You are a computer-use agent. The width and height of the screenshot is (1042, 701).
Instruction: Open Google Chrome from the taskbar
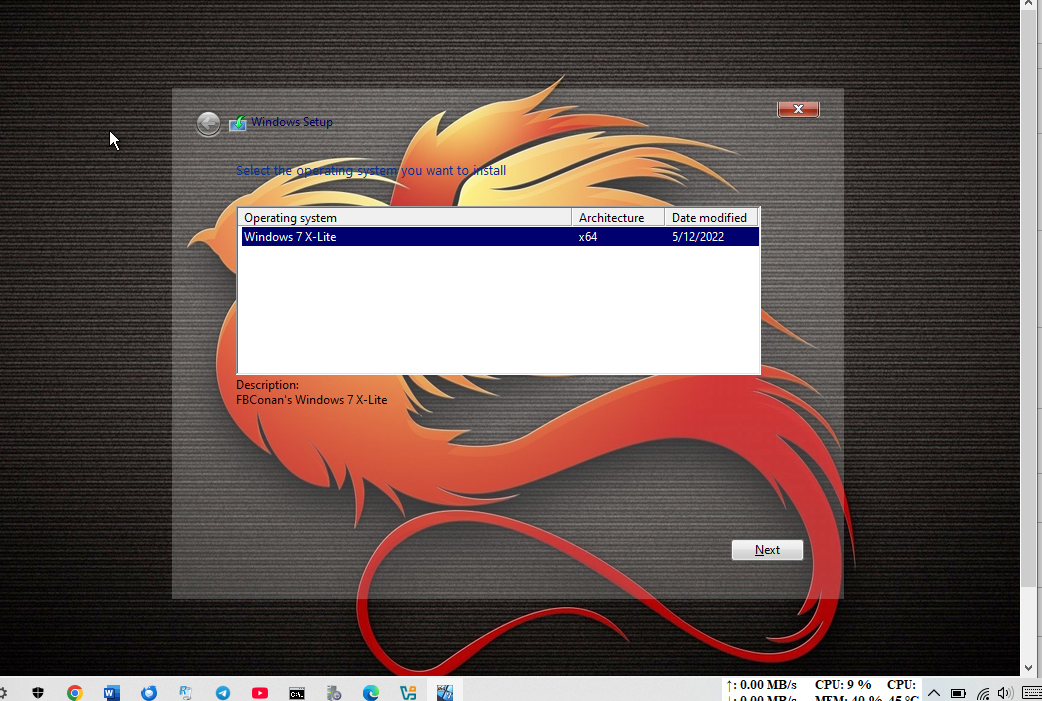pyautogui.click(x=74, y=692)
